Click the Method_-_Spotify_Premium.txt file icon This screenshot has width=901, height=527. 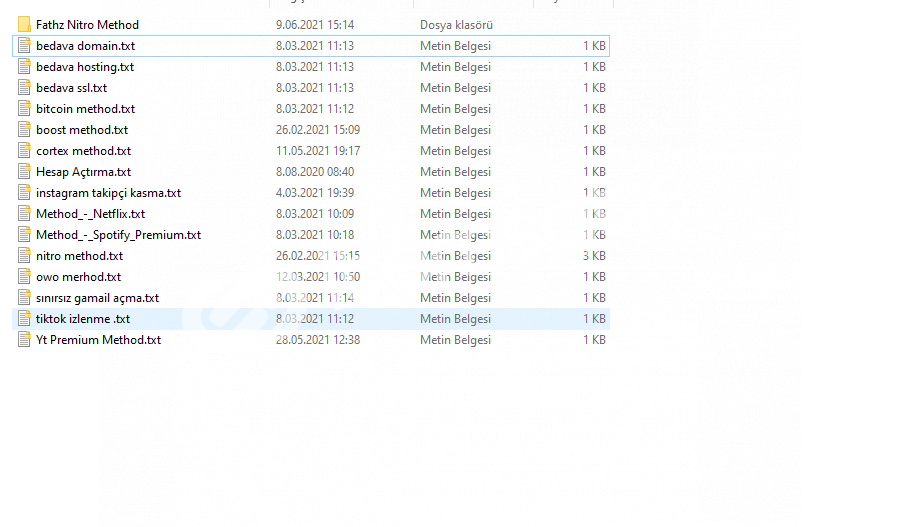tap(24, 235)
